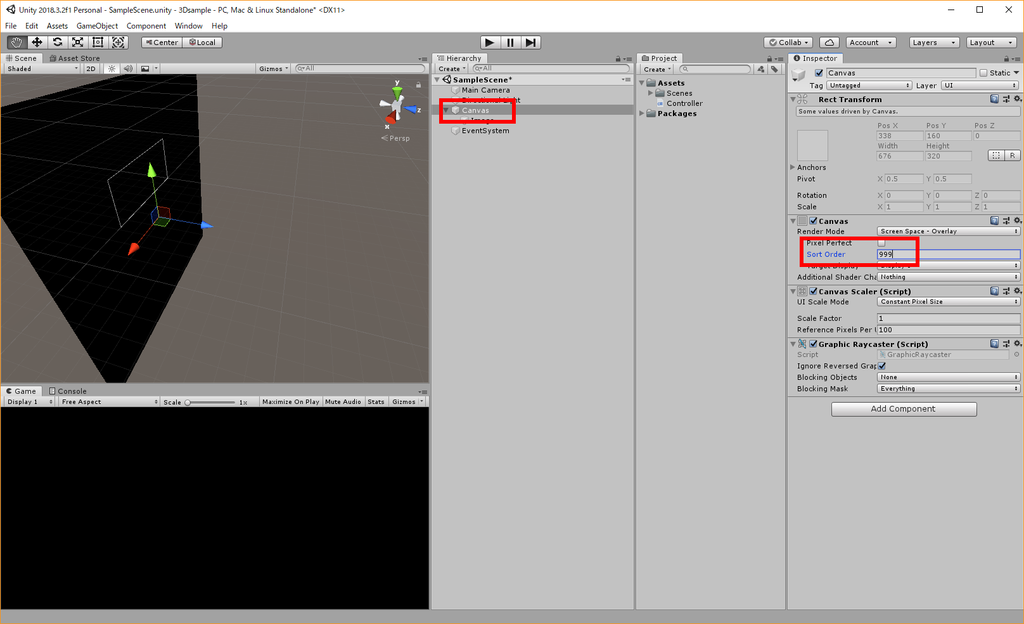Click the Account button

[871, 42]
